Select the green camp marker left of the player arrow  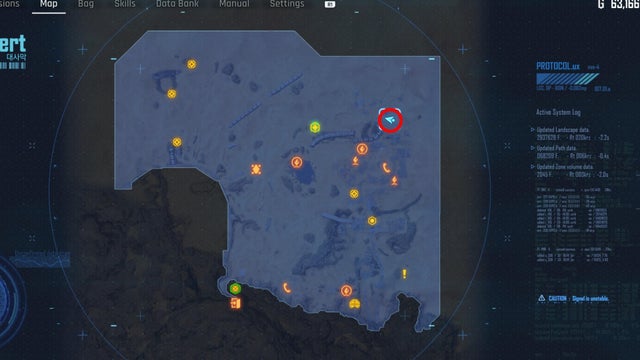click(x=315, y=128)
